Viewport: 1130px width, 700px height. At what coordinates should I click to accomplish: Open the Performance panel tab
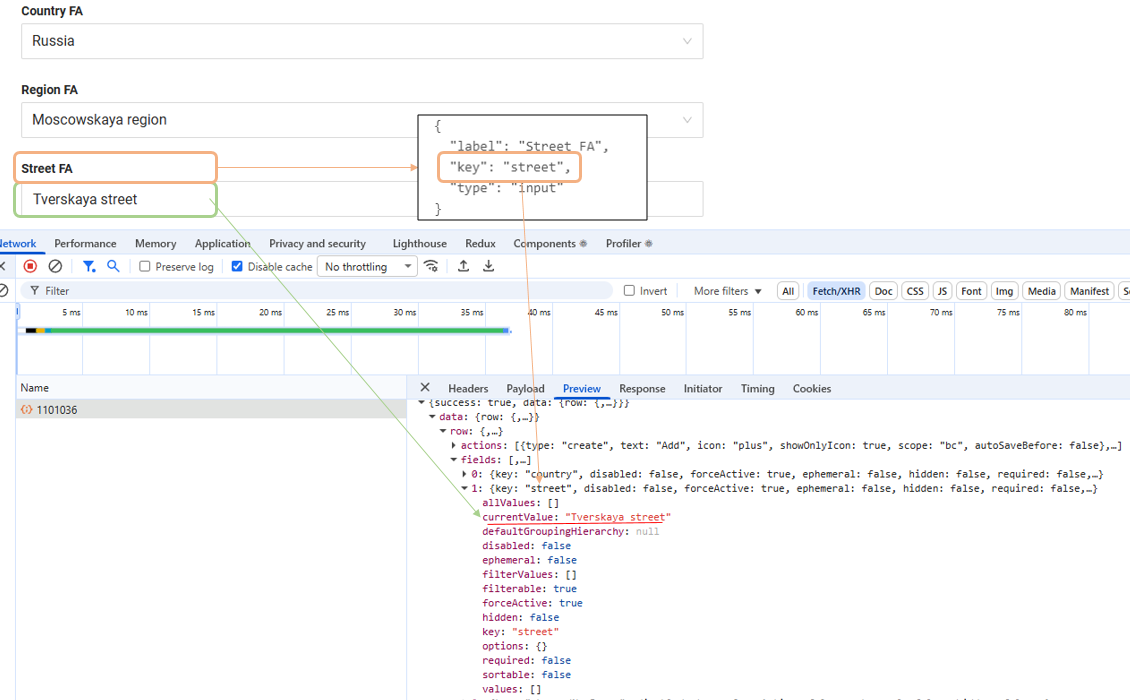pos(85,244)
